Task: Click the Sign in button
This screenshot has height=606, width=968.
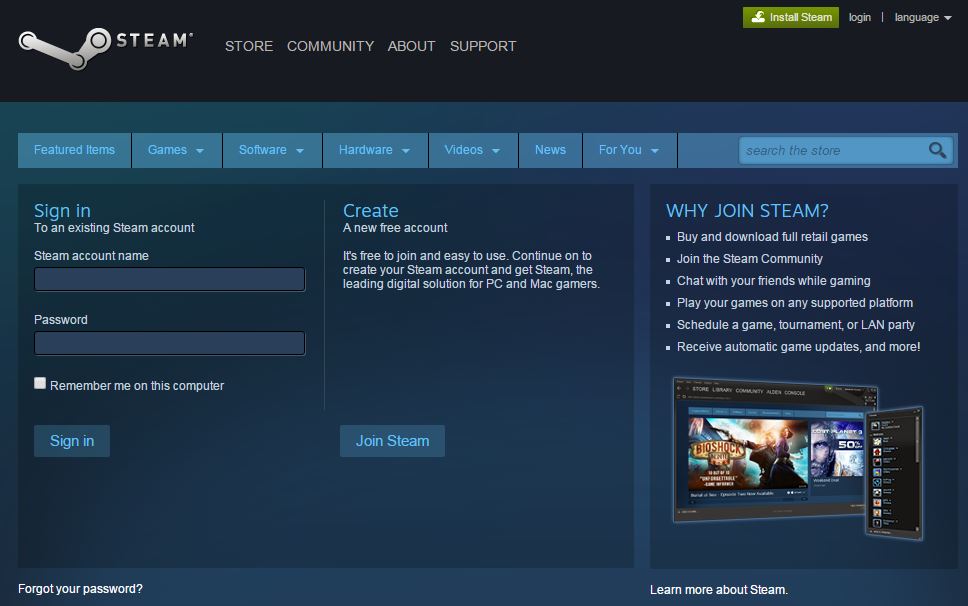Action: [71, 441]
